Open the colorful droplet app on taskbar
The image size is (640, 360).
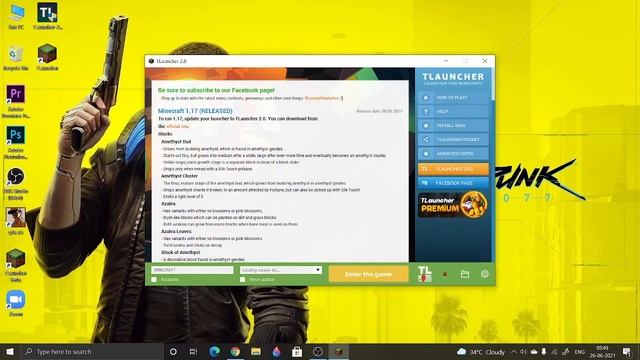276,351
